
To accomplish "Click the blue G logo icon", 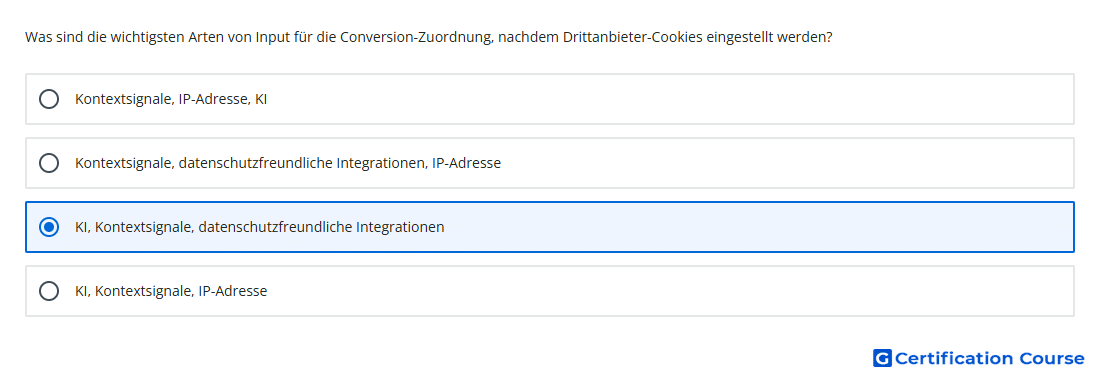I will [882, 358].
